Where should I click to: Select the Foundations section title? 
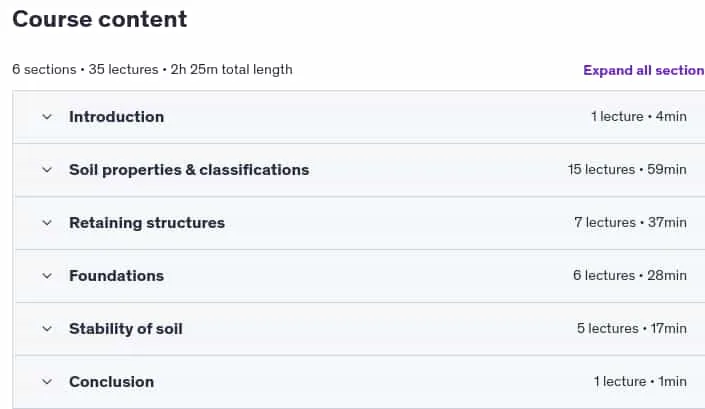[116, 276]
